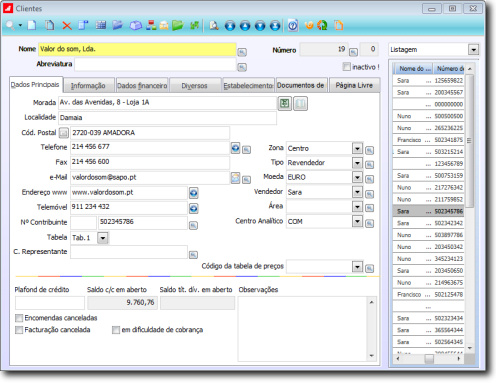Expand the Zona dropdown
The height and width of the screenshot is (383, 496).
pyautogui.click(x=357, y=148)
